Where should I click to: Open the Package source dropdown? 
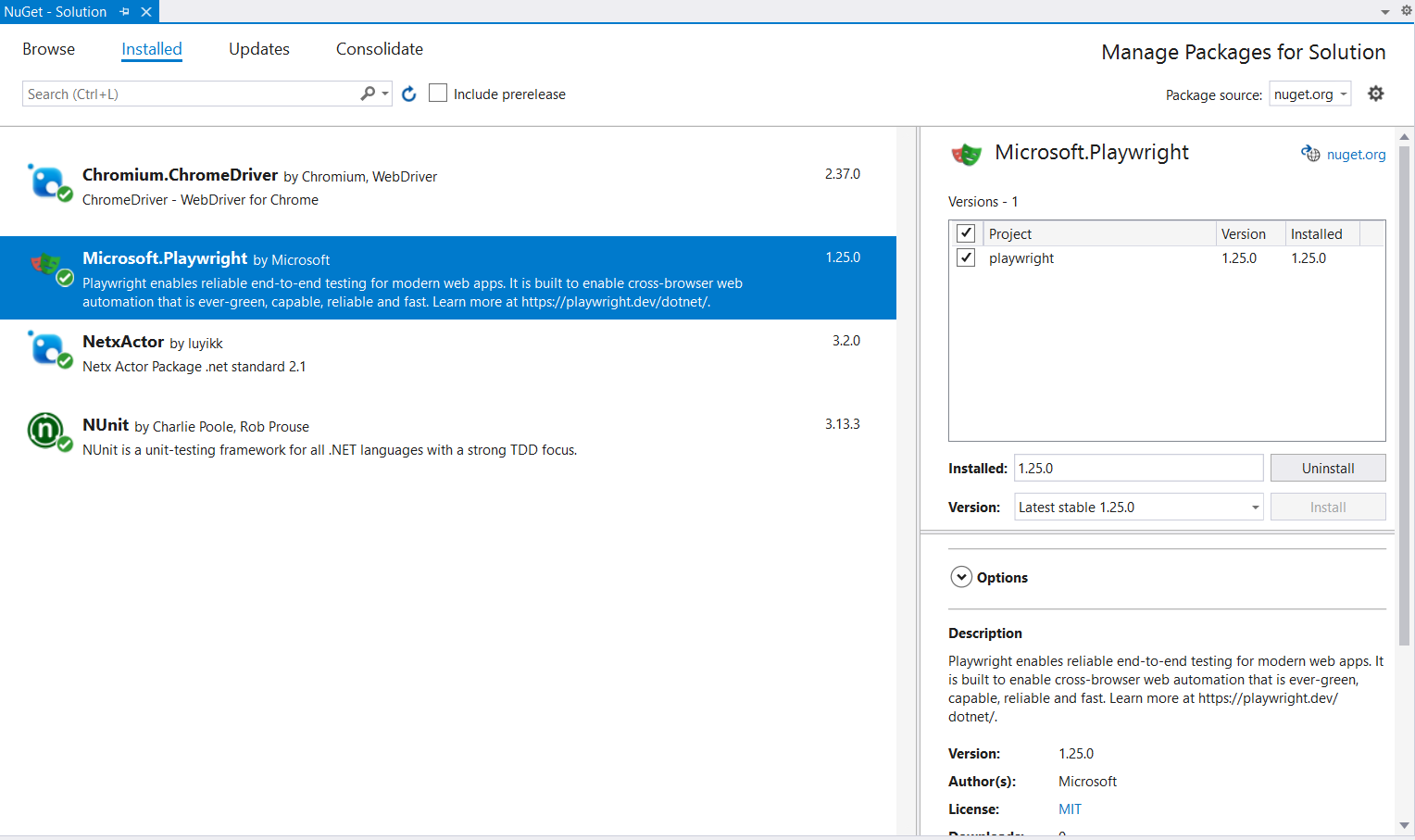coord(1309,94)
